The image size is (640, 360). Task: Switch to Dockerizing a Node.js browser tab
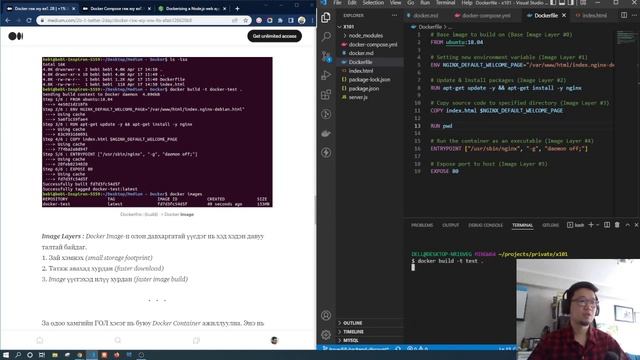192,8
